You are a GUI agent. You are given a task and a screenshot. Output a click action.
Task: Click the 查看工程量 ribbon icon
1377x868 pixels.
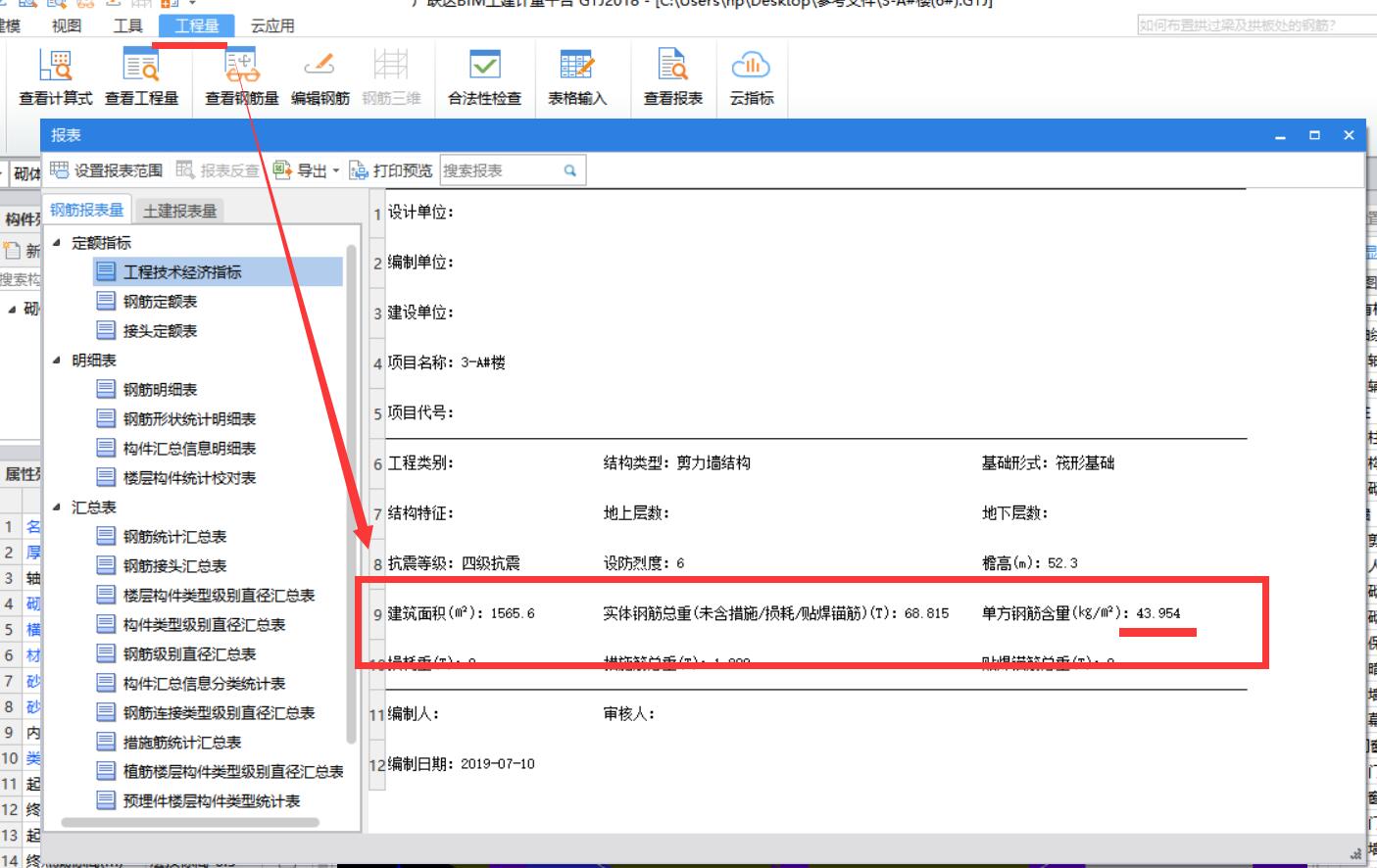[142, 77]
